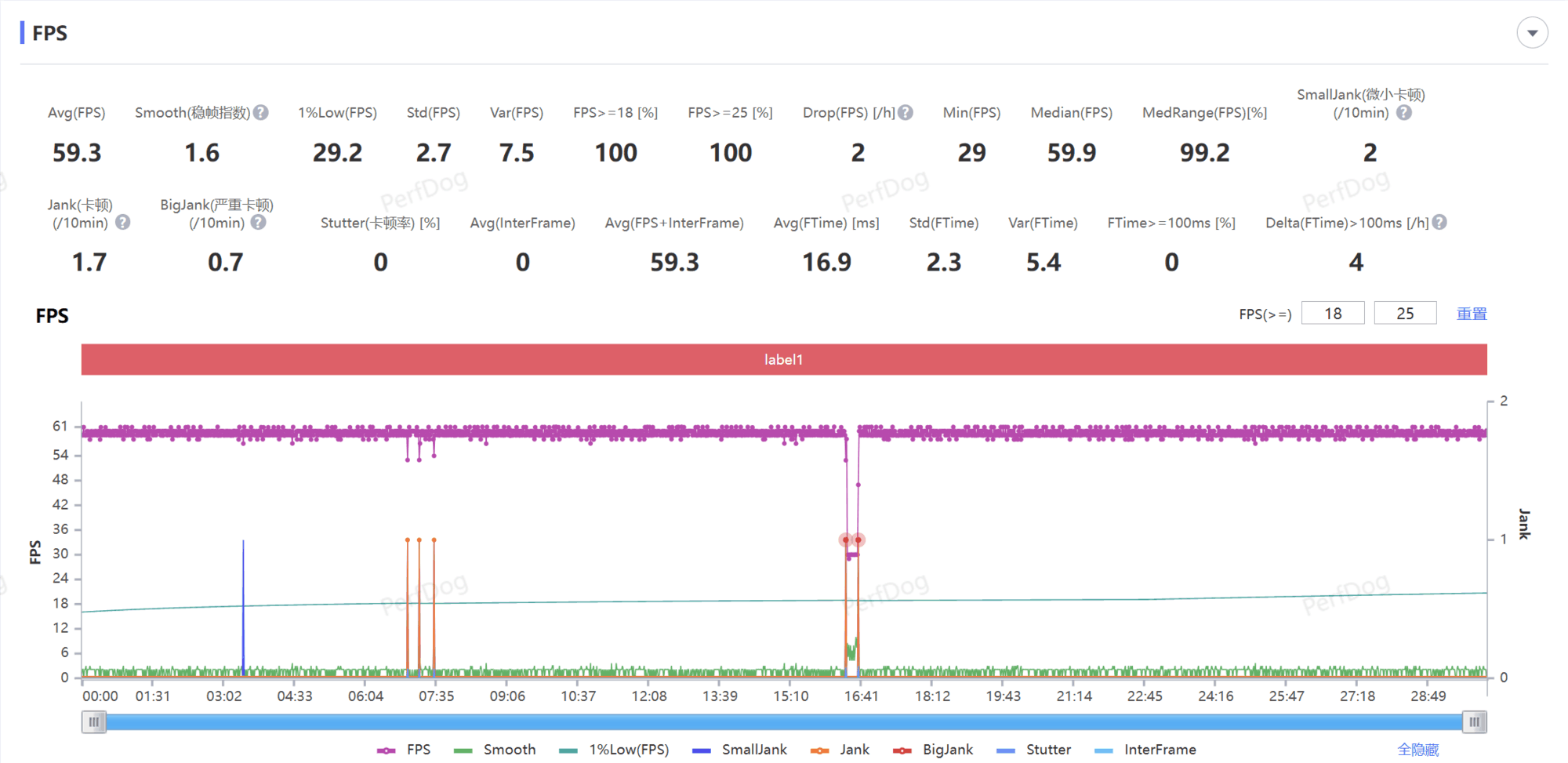1568x763 pixels.
Task: Toggle InterFrame series in legend
Action: click(x=1145, y=750)
